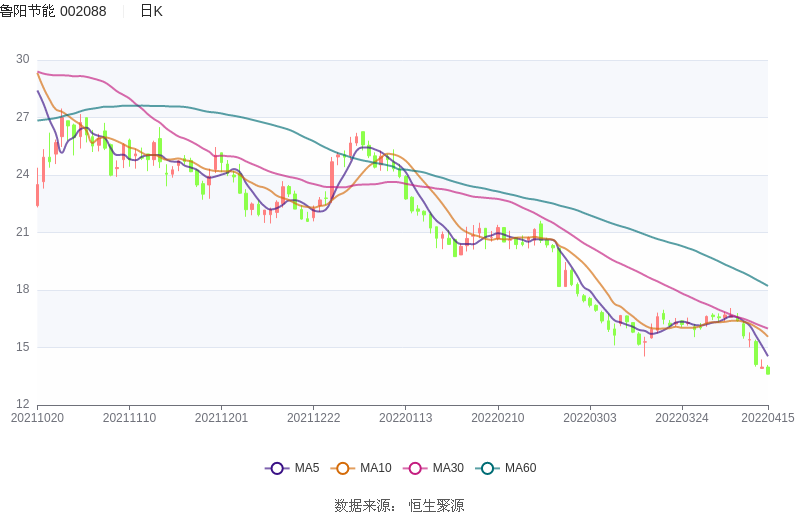Select the 日K chart period label
This screenshot has height=517, width=800.
(x=151, y=11)
